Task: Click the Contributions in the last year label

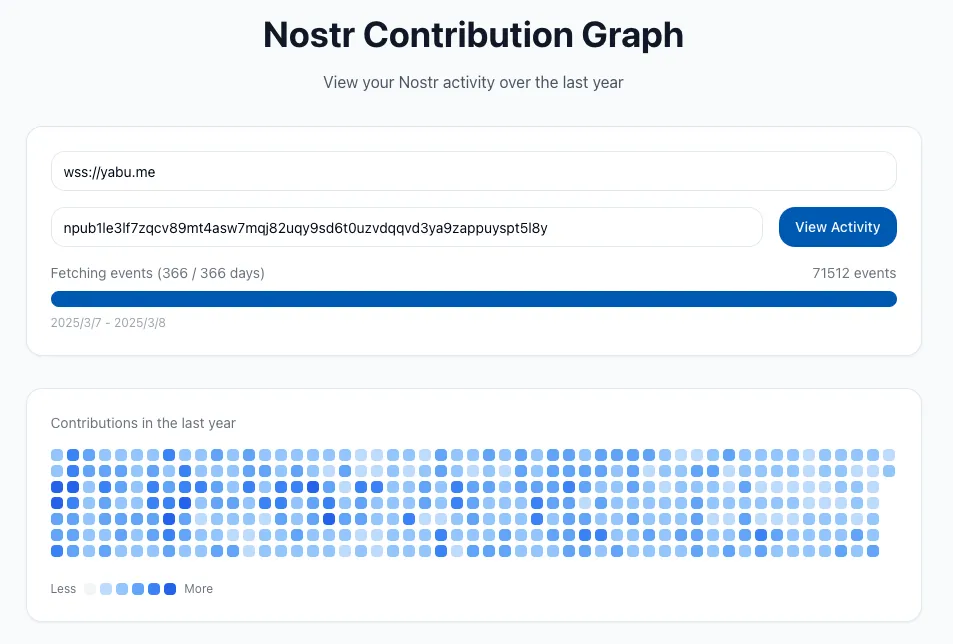Action: [x=143, y=423]
